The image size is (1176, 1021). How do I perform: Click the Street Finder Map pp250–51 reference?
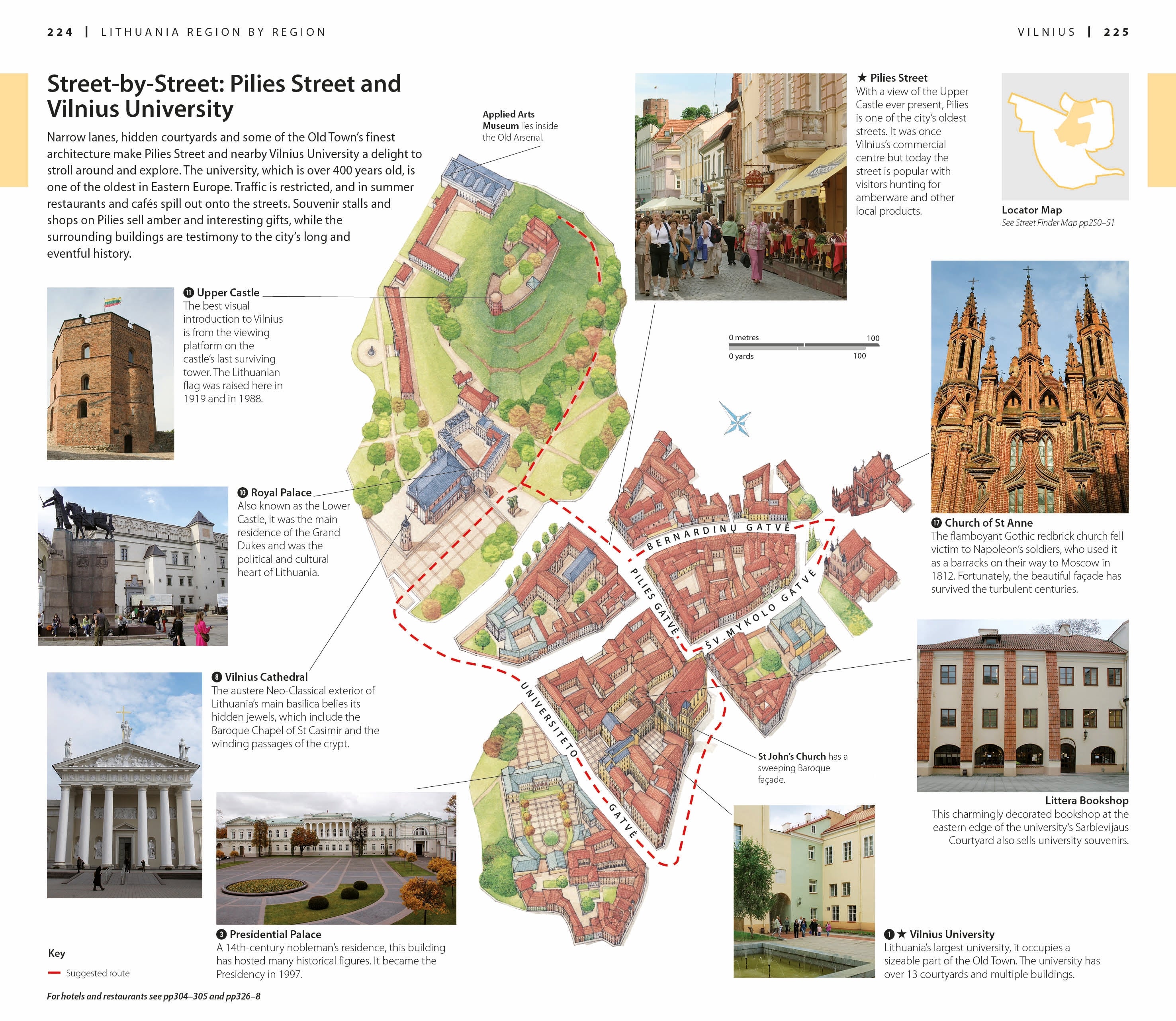[x=1058, y=223]
